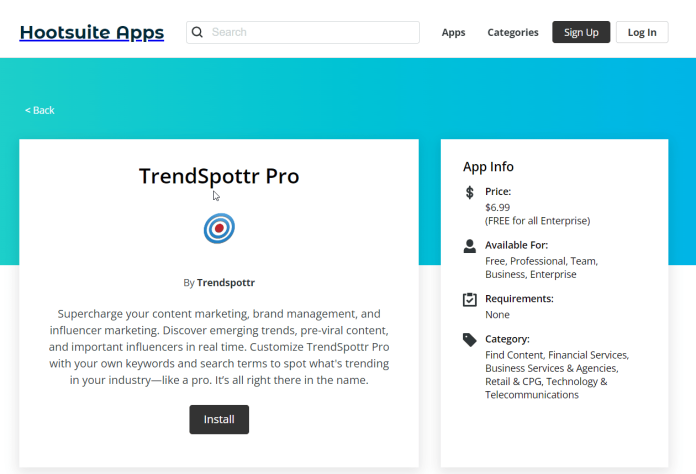Image resolution: width=696 pixels, height=474 pixels.
Task: Click the (FREE for all Enterprise) note
Action: pos(538,221)
